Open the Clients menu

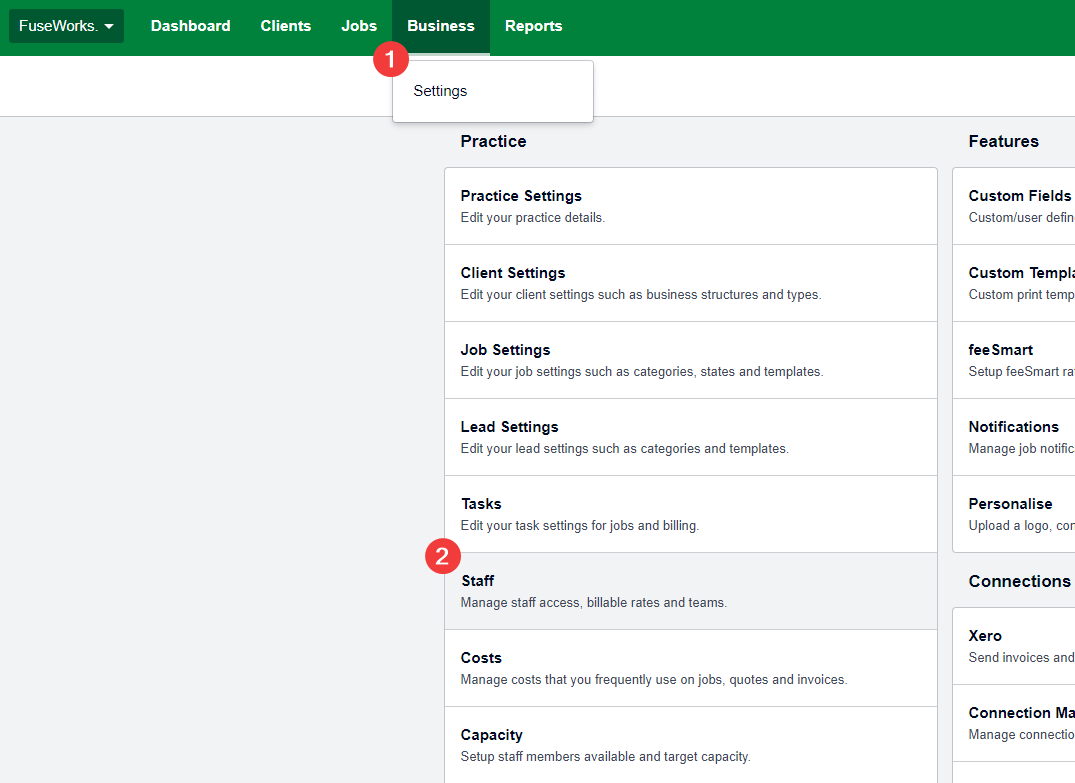pos(285,26)
